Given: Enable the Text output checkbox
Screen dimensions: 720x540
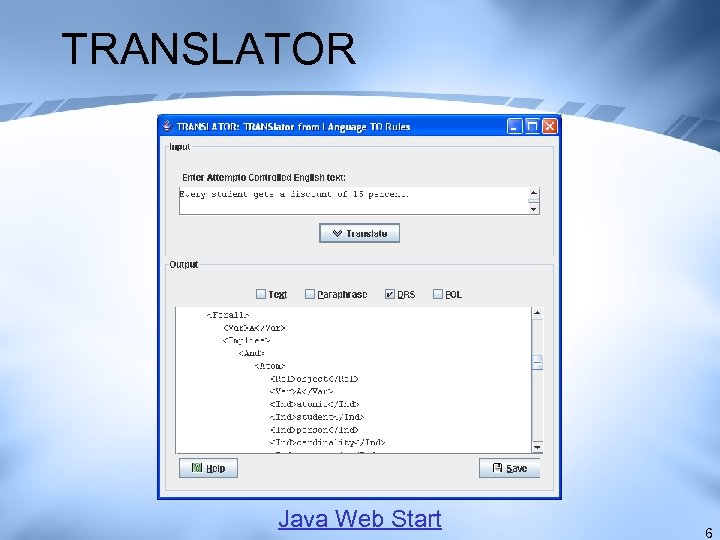Looking at the screenshot, I should click(x=261, y=294).
